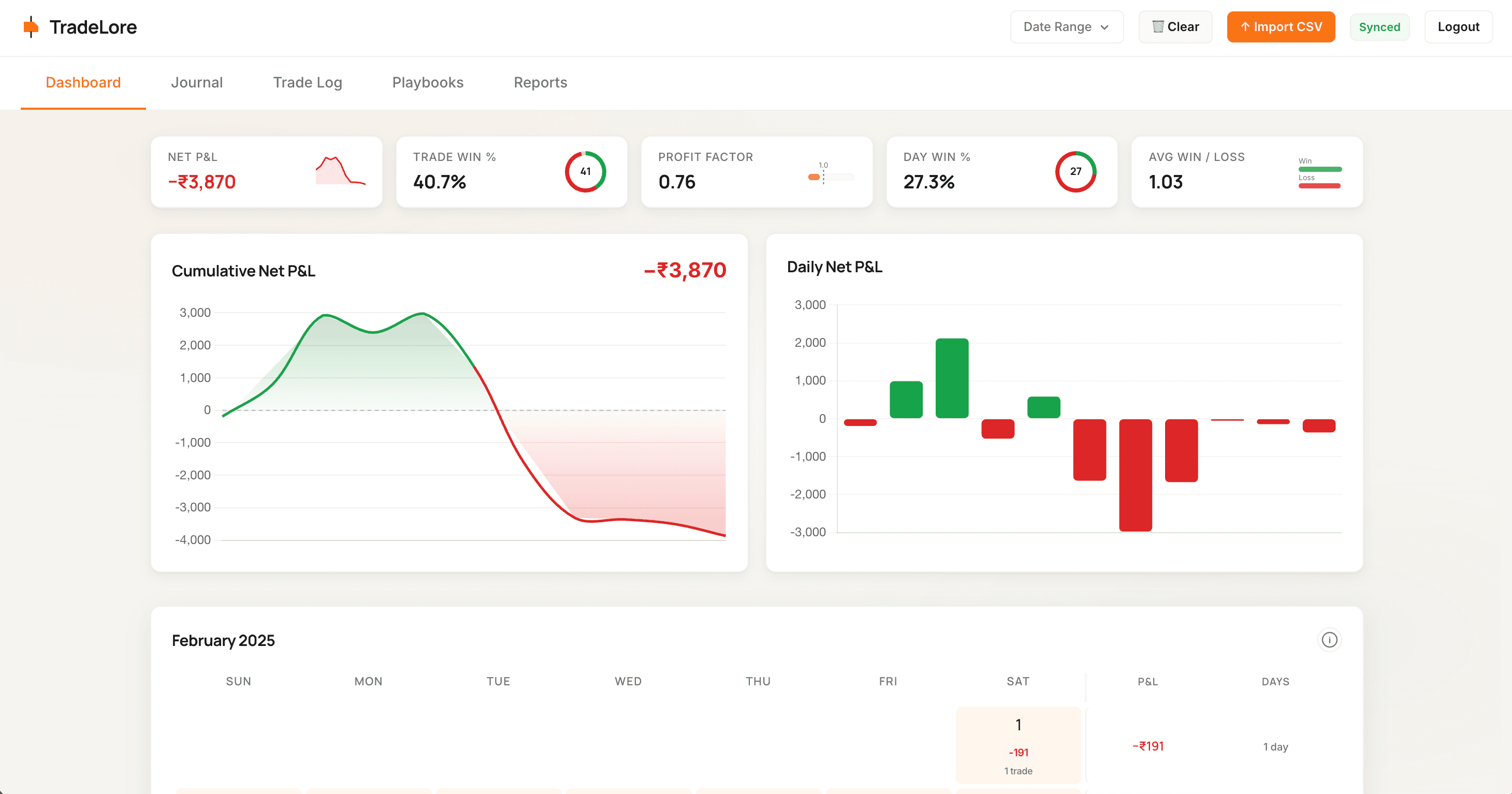Click the Profit Factor gauge bar

pyautogui.click(x=831, y=177)
